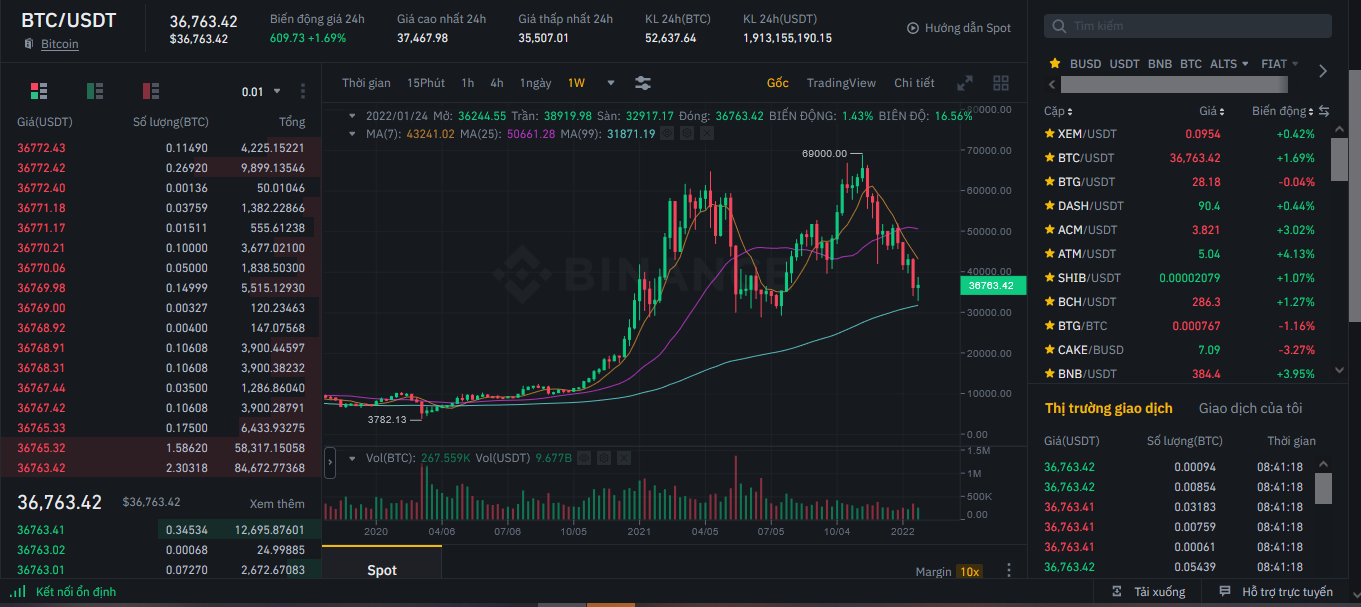Select the 4h chart interval
This screenshot has width=1361, height=607.
497,83
